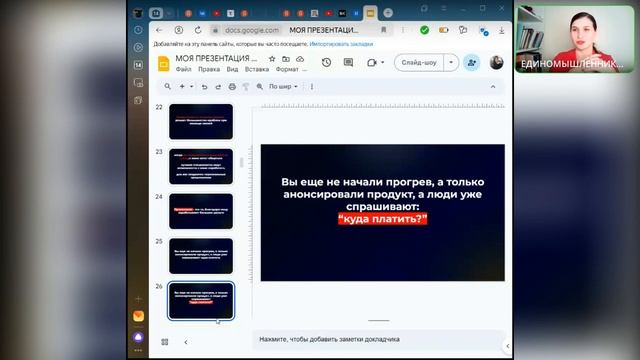Image resolution: width=640 pixels, height=360 pixels.
Task: Select slide 22 thumbnail
Action: 201,122
